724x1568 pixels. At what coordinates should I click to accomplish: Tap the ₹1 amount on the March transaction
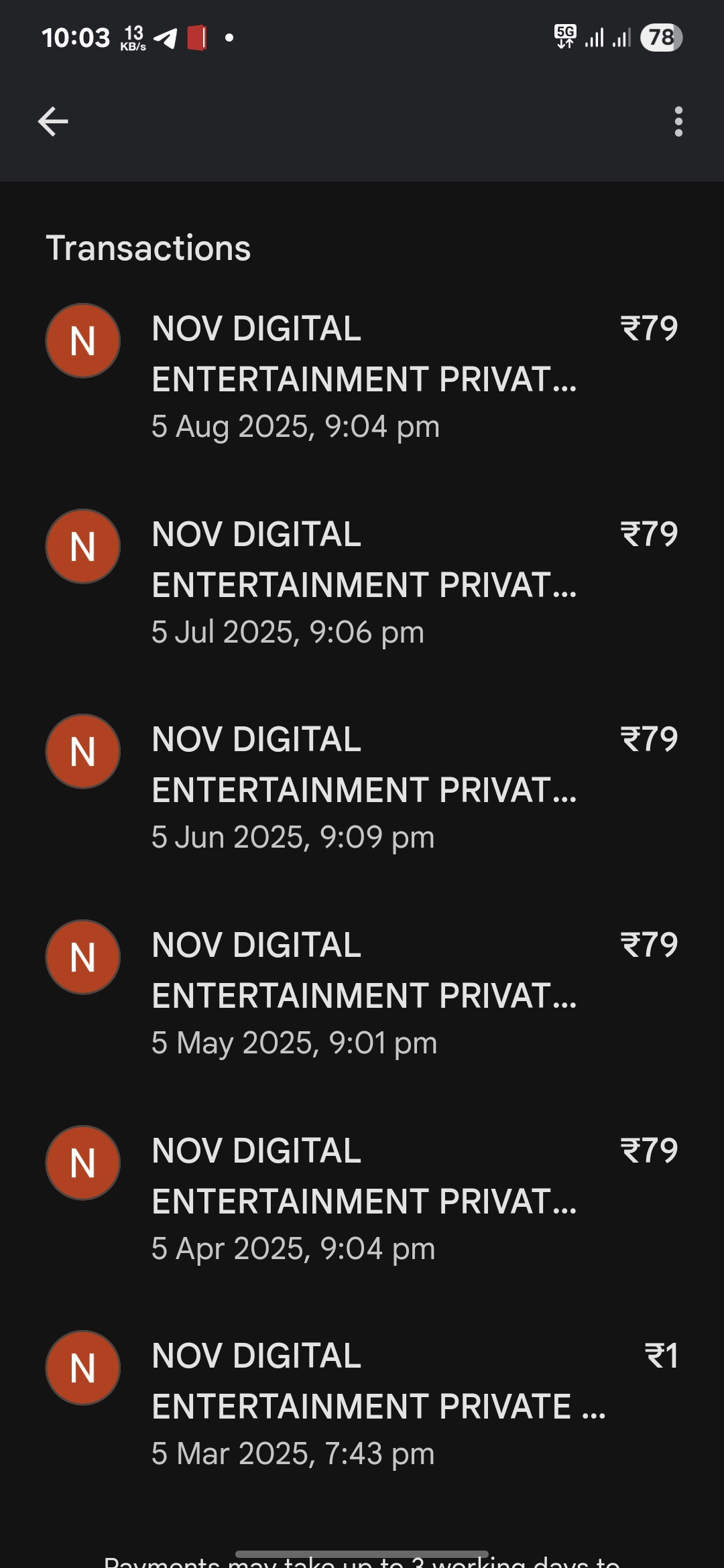pos(661,1356)
